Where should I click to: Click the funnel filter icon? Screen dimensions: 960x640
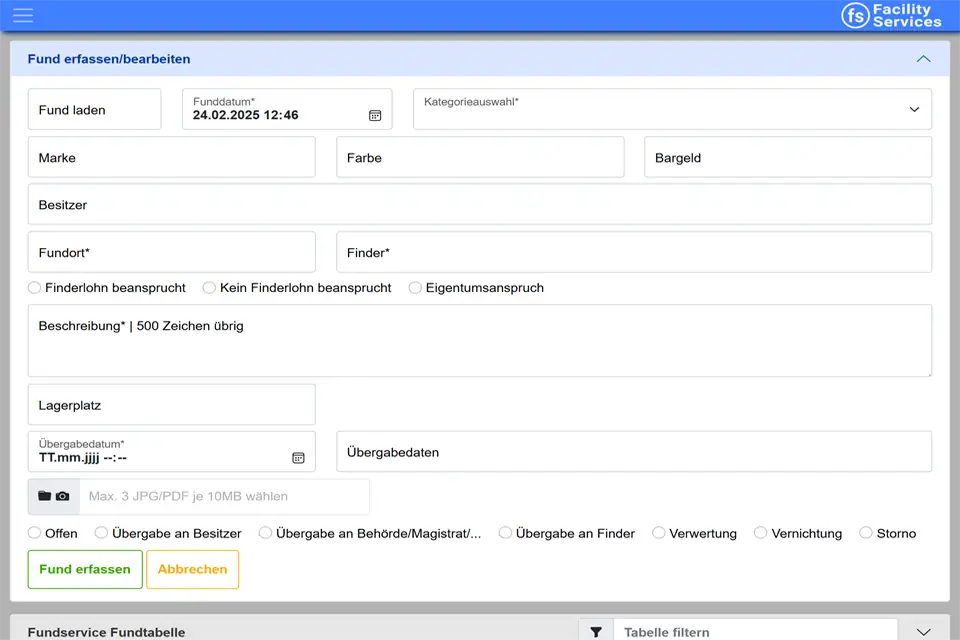(x=596, y=632)
